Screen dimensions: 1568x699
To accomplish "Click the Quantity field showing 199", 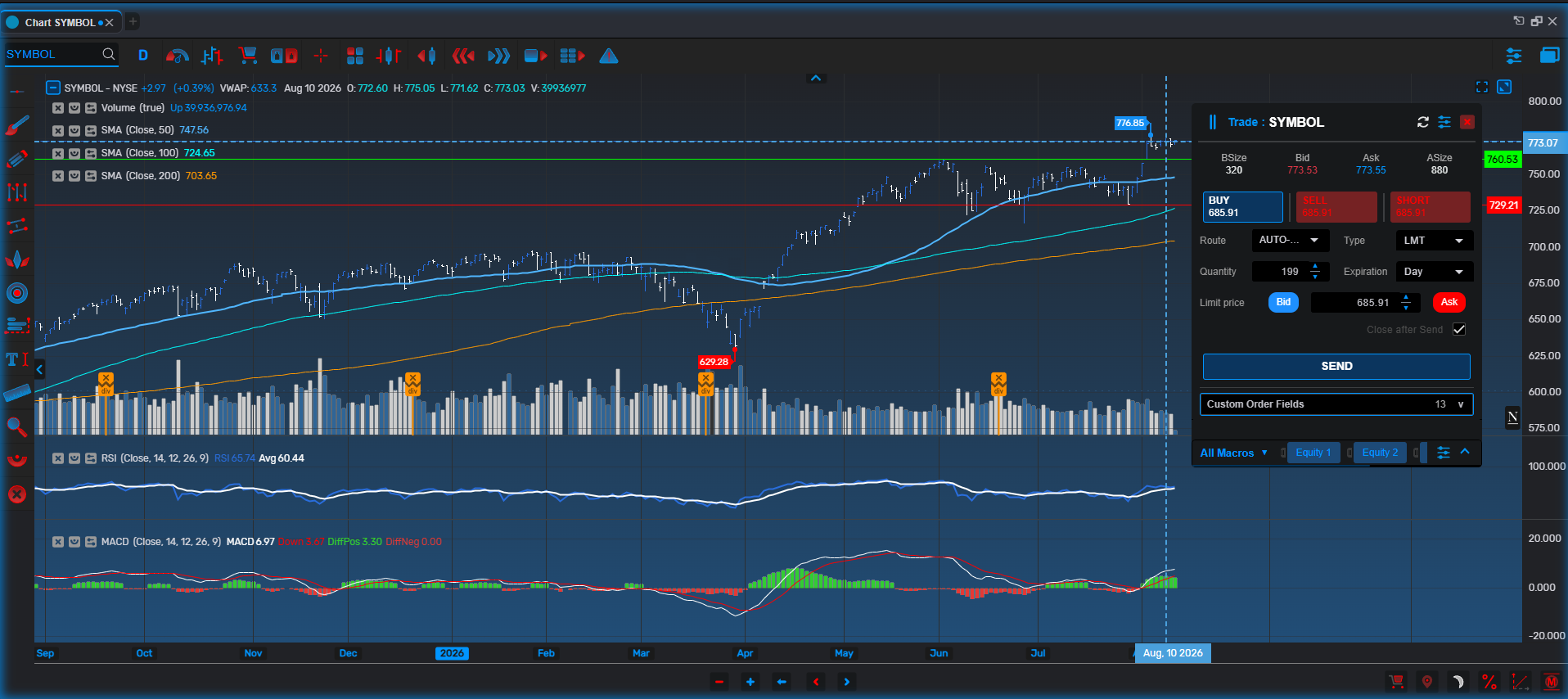I will click(x=1290, y=272).
